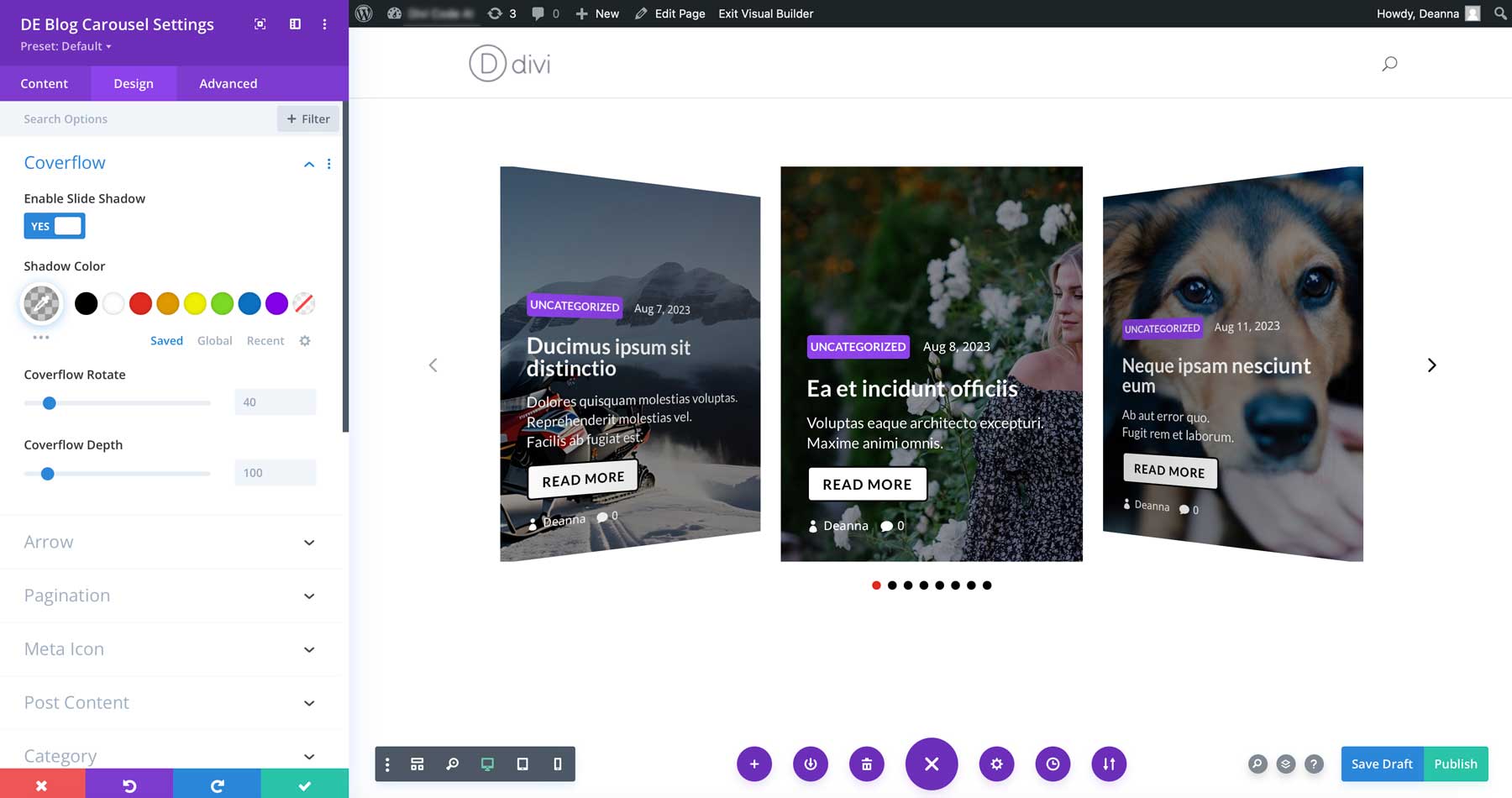The width and height of the screenshot is (1512, 798).
Task: Click the Coverflow Depth slider handle
Action: [48, 474]
